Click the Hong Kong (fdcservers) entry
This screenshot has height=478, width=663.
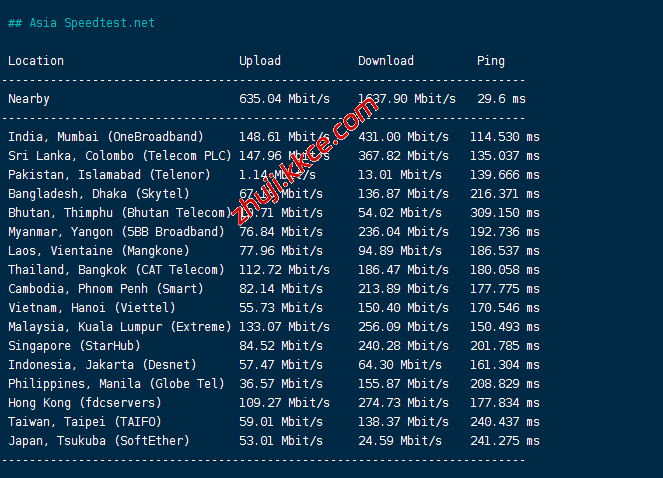[x=85, y=403]
